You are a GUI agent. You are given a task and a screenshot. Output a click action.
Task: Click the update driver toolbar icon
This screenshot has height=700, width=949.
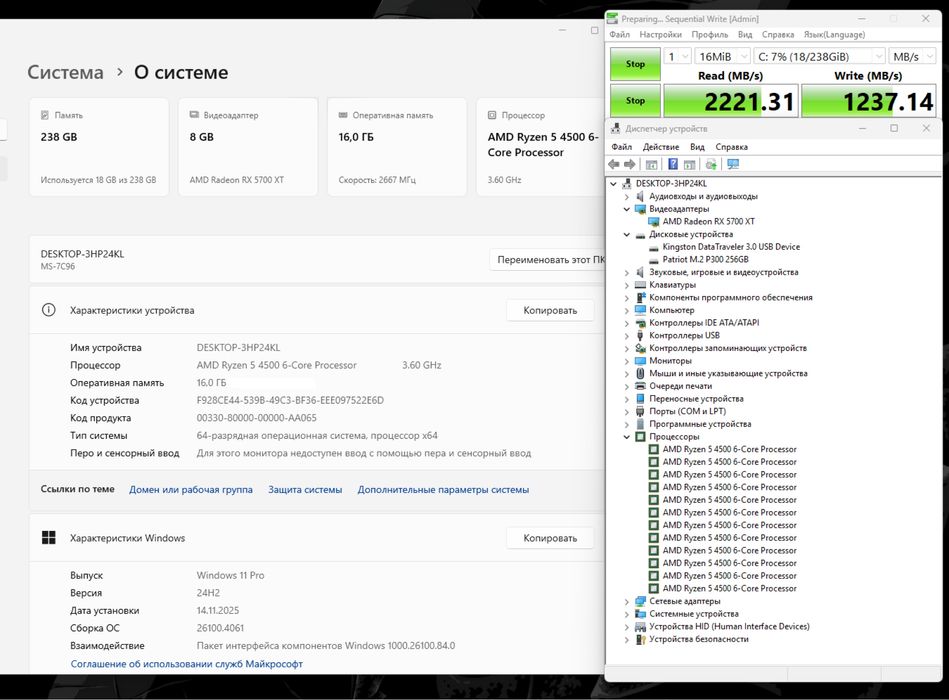tap(711, 164)
